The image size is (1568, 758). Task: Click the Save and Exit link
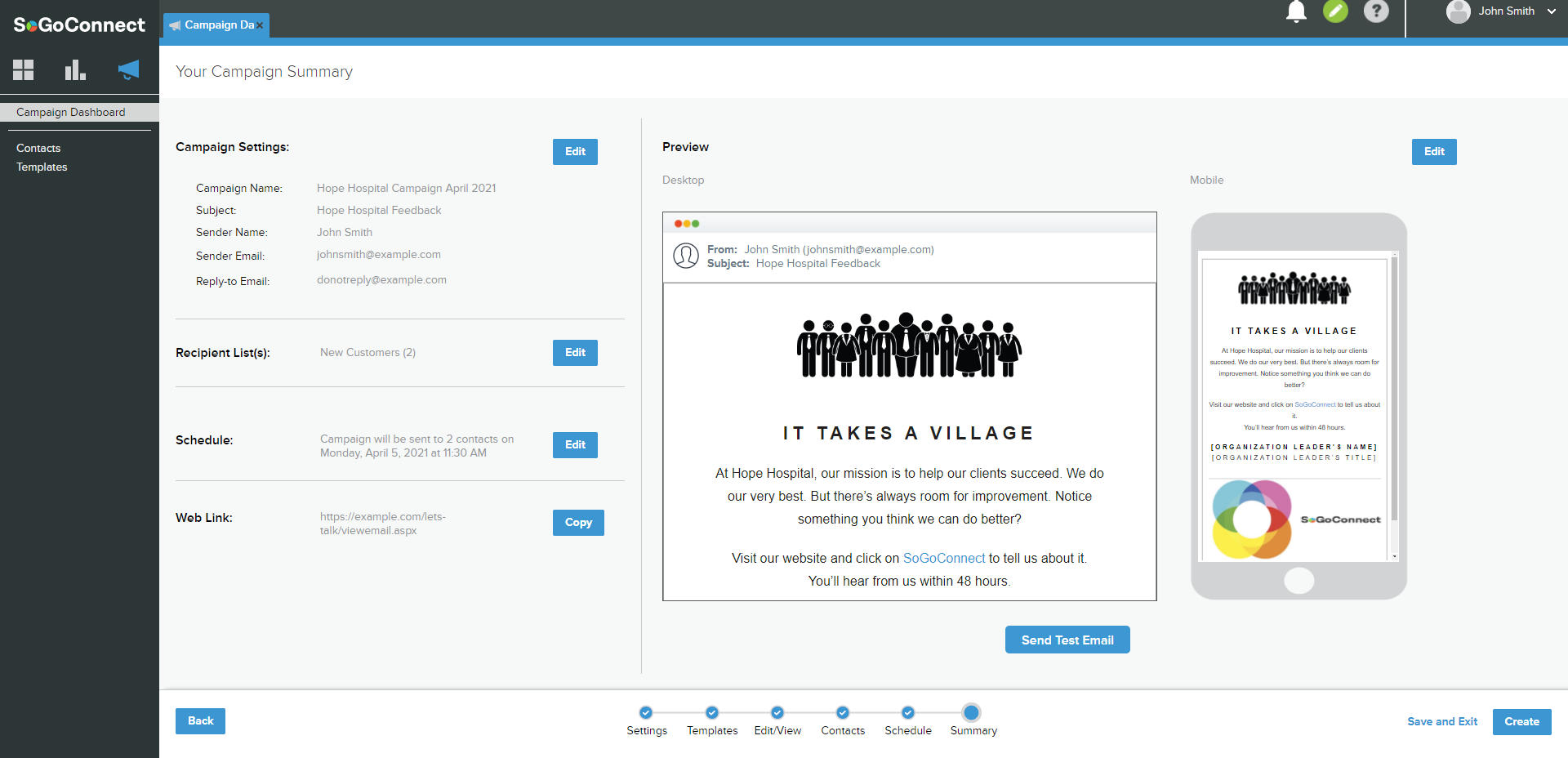coord(1442,721)
